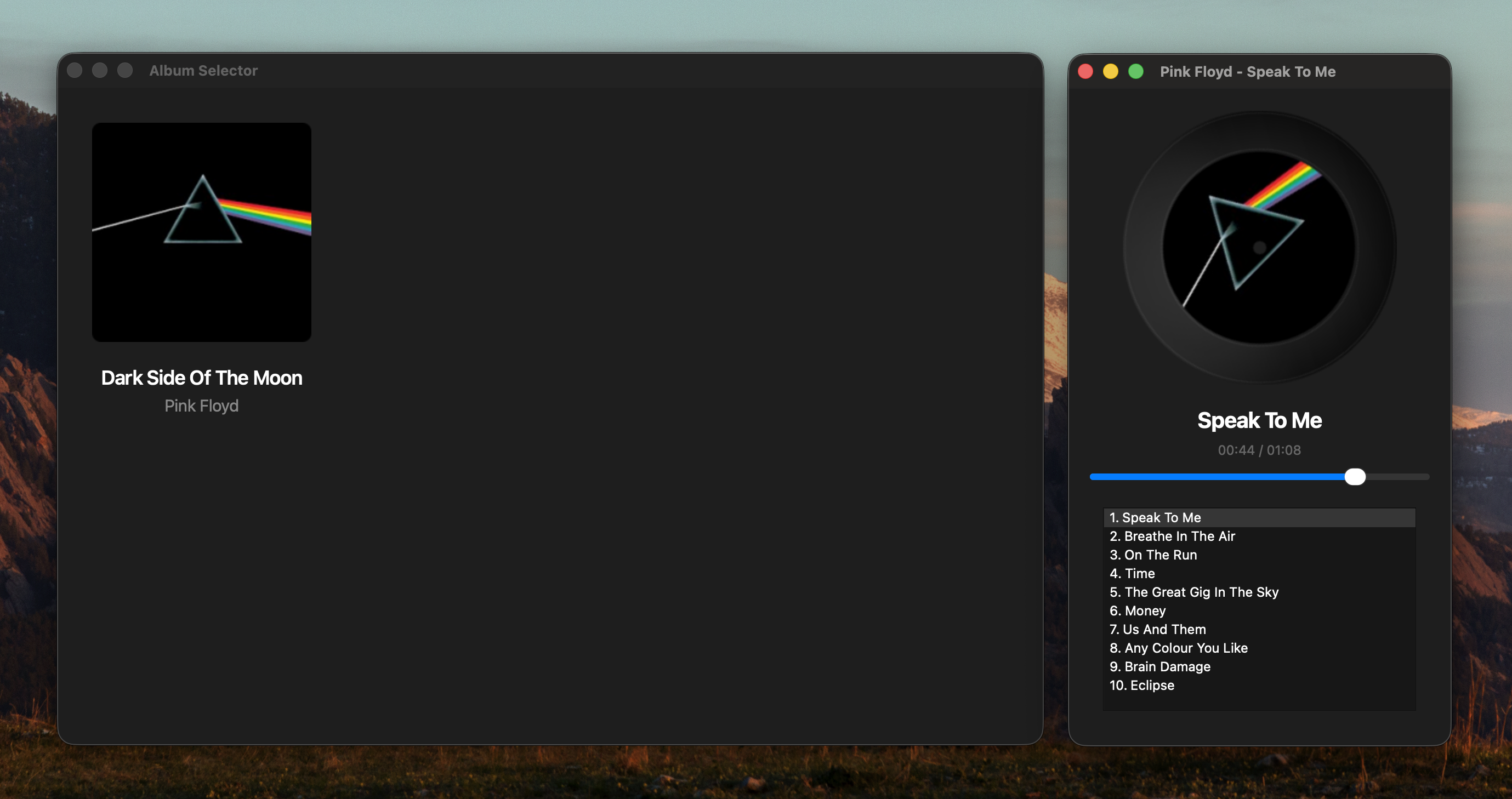The image size is (1512, 799).
Task: Select track 1. Speak To Me
Action: pos(1155,517)
